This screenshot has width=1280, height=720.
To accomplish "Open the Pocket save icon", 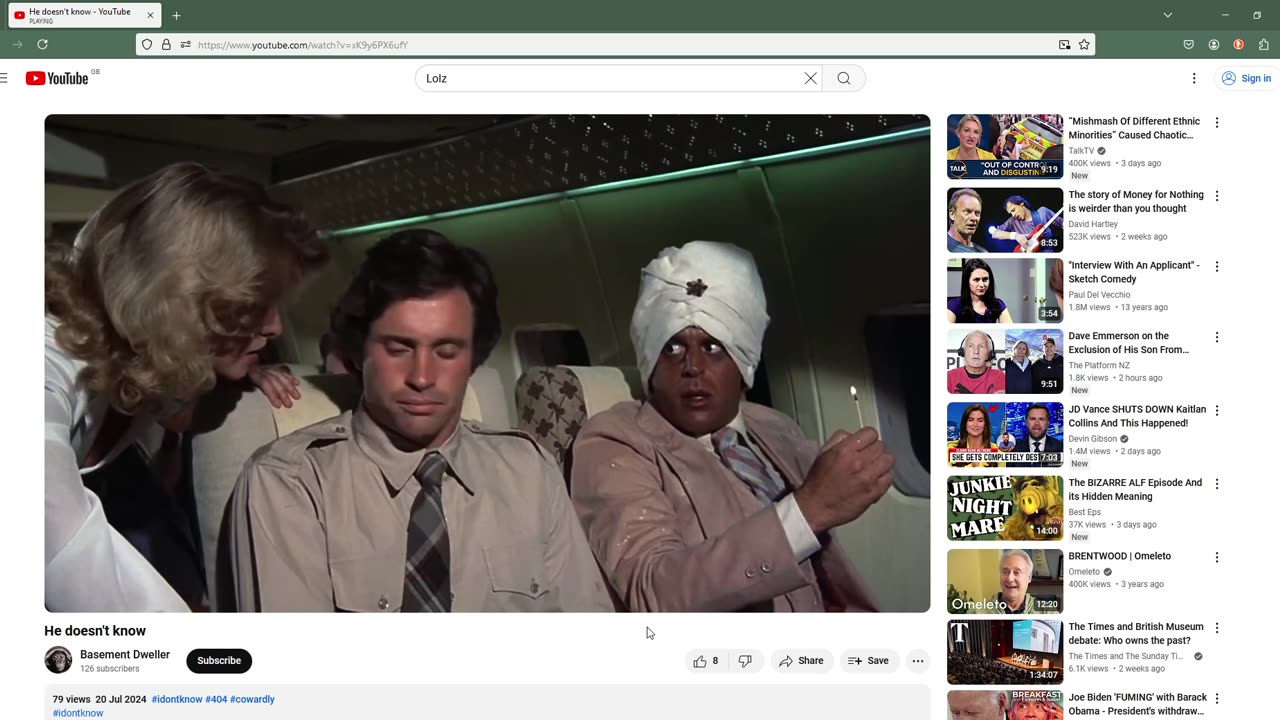I will (x=1188, y=44).
